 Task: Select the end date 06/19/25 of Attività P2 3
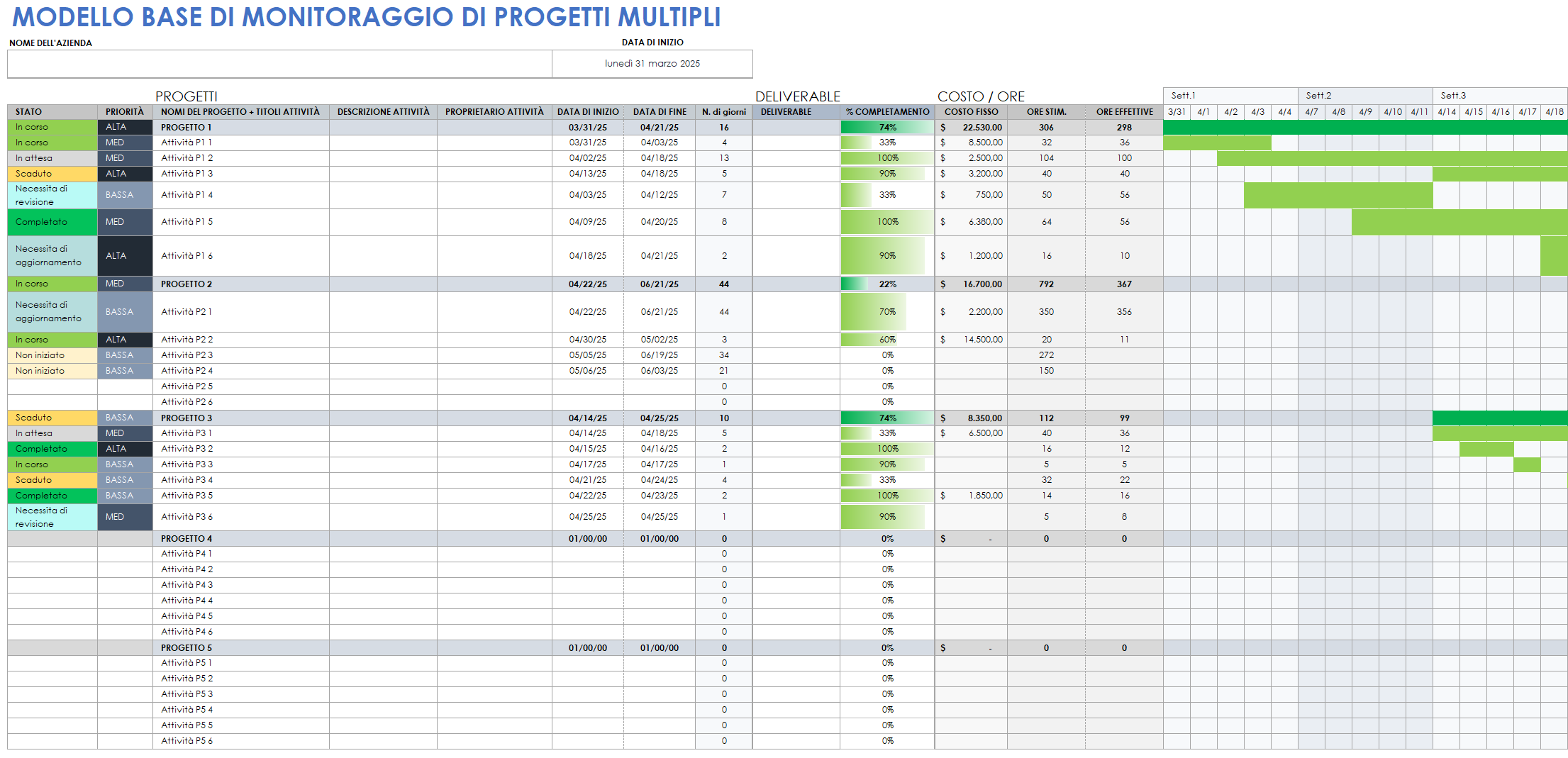pyautogui.click(x=660, y=355)
